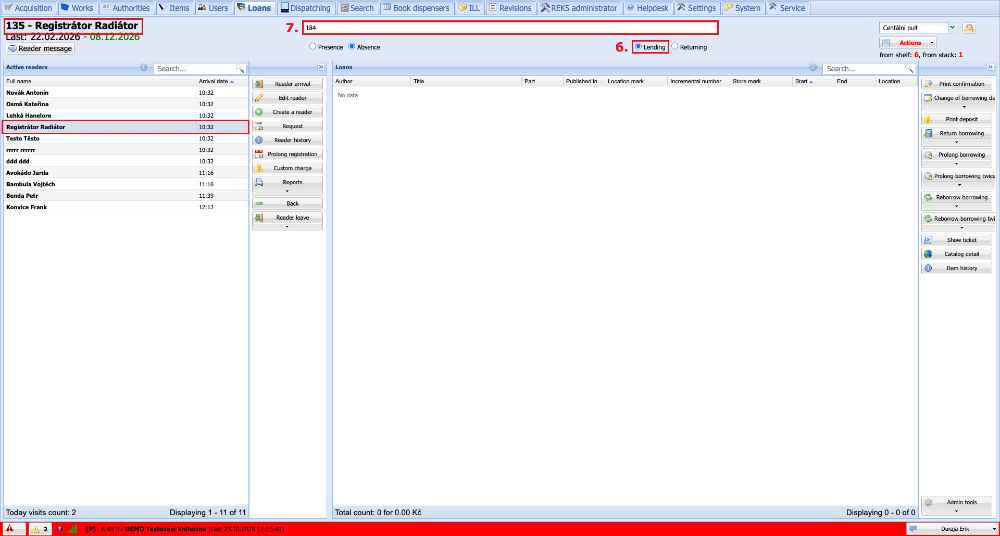Select the Lending radio button
The image size is (1000, 536).
click(x=638, y=47)
